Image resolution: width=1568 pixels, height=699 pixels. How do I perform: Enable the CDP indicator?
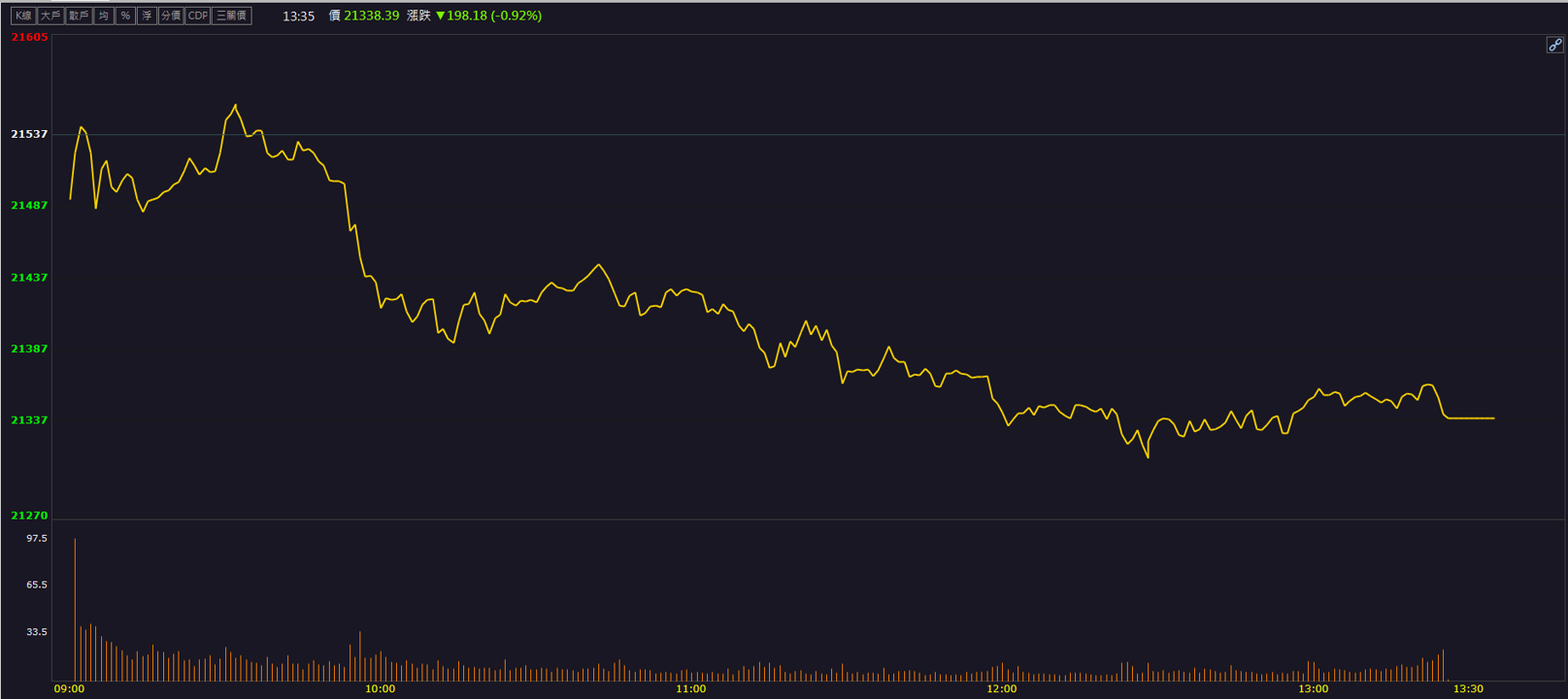click(198, 16)
